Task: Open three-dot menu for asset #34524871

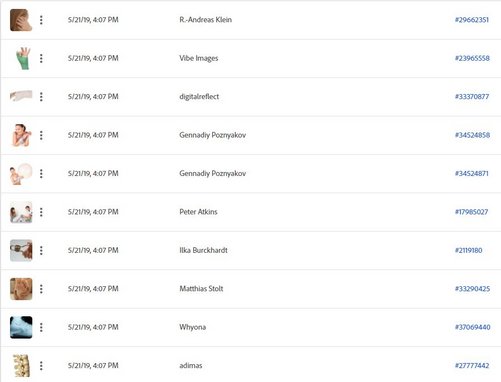Action: coord(41,173)
